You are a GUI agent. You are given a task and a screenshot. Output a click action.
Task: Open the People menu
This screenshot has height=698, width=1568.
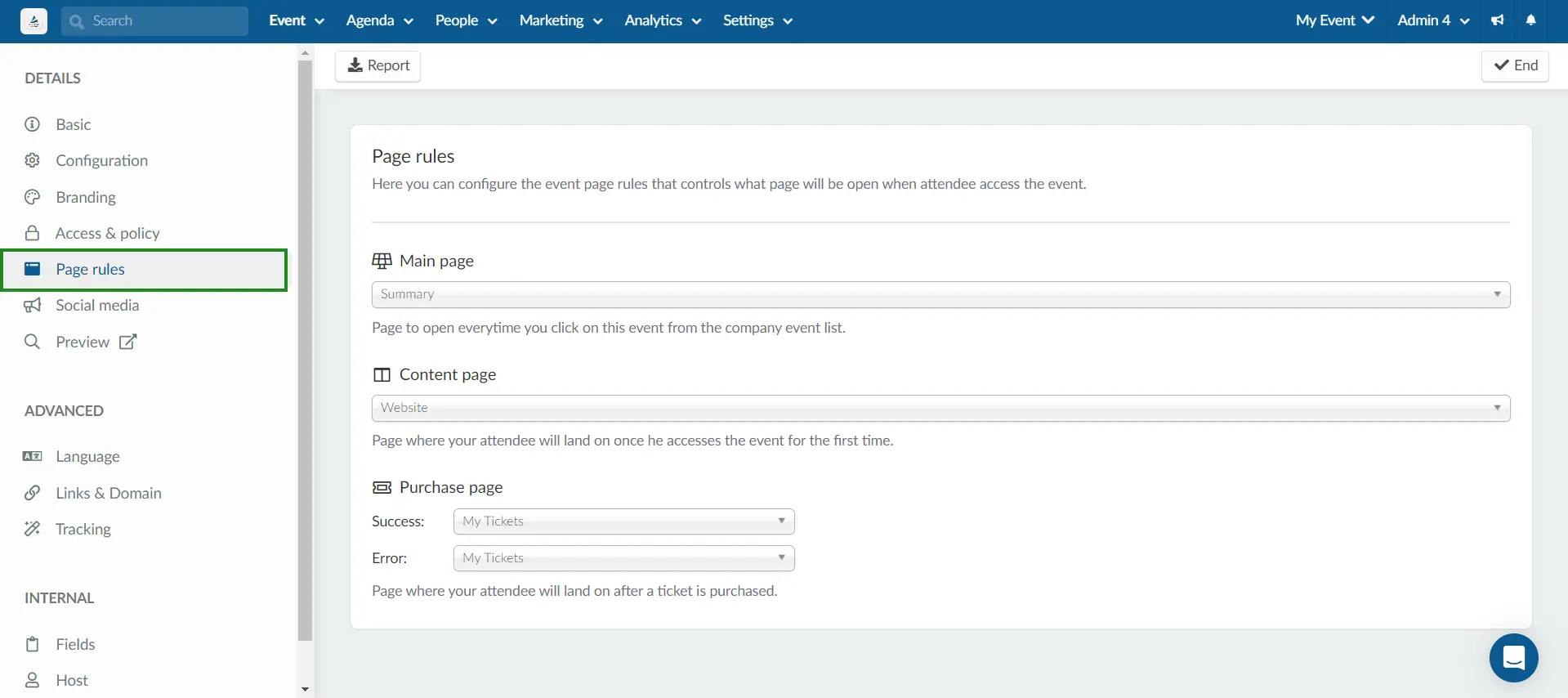tap(467, 20)
